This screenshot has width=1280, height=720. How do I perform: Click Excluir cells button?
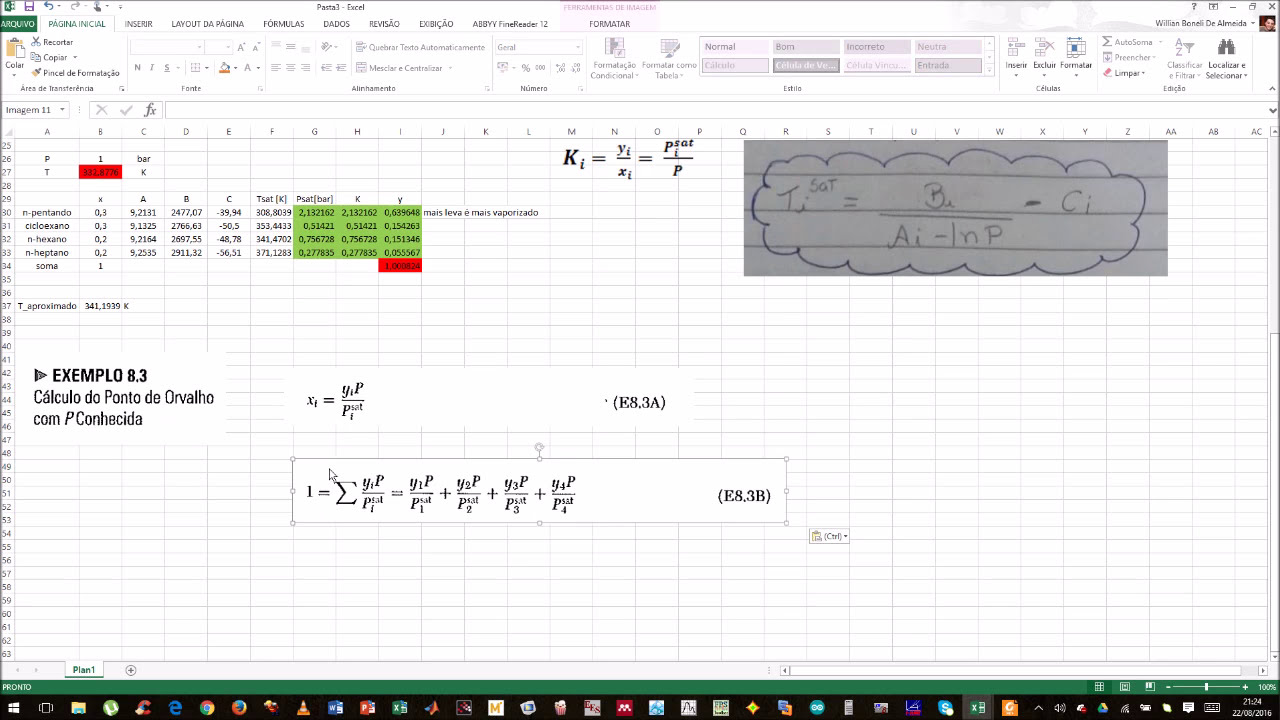click(1045, 58)
